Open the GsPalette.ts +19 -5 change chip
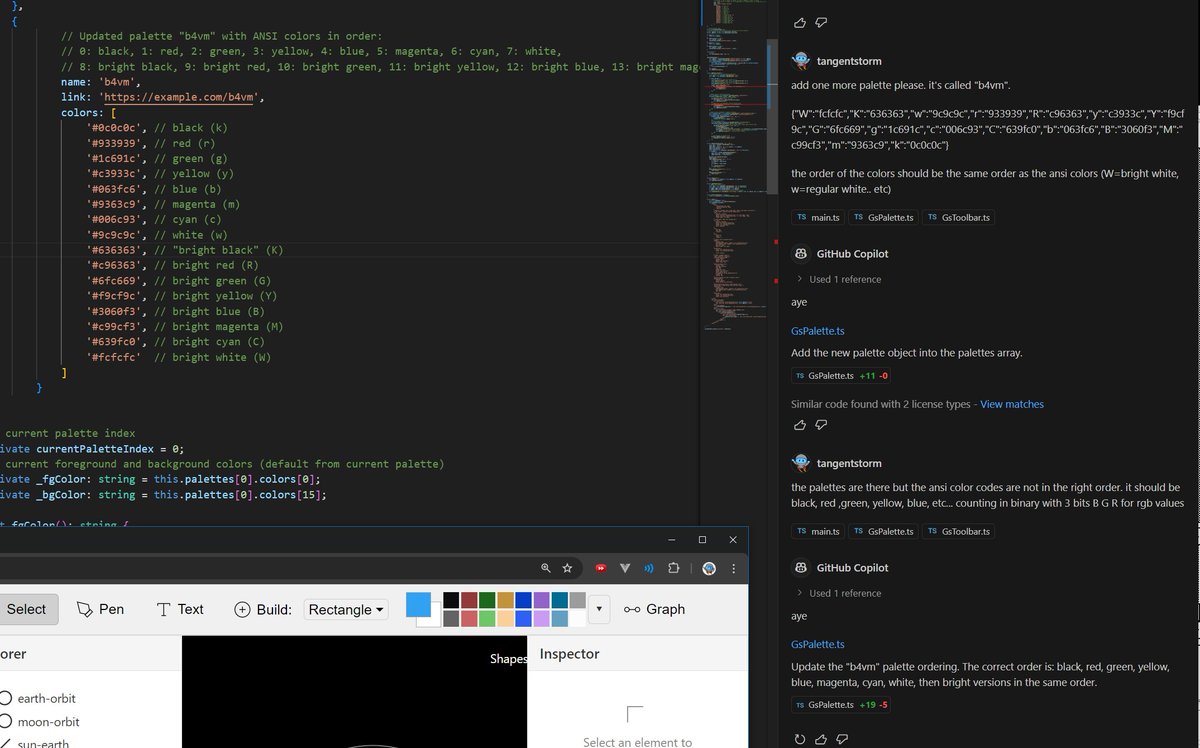 (842, 704)
